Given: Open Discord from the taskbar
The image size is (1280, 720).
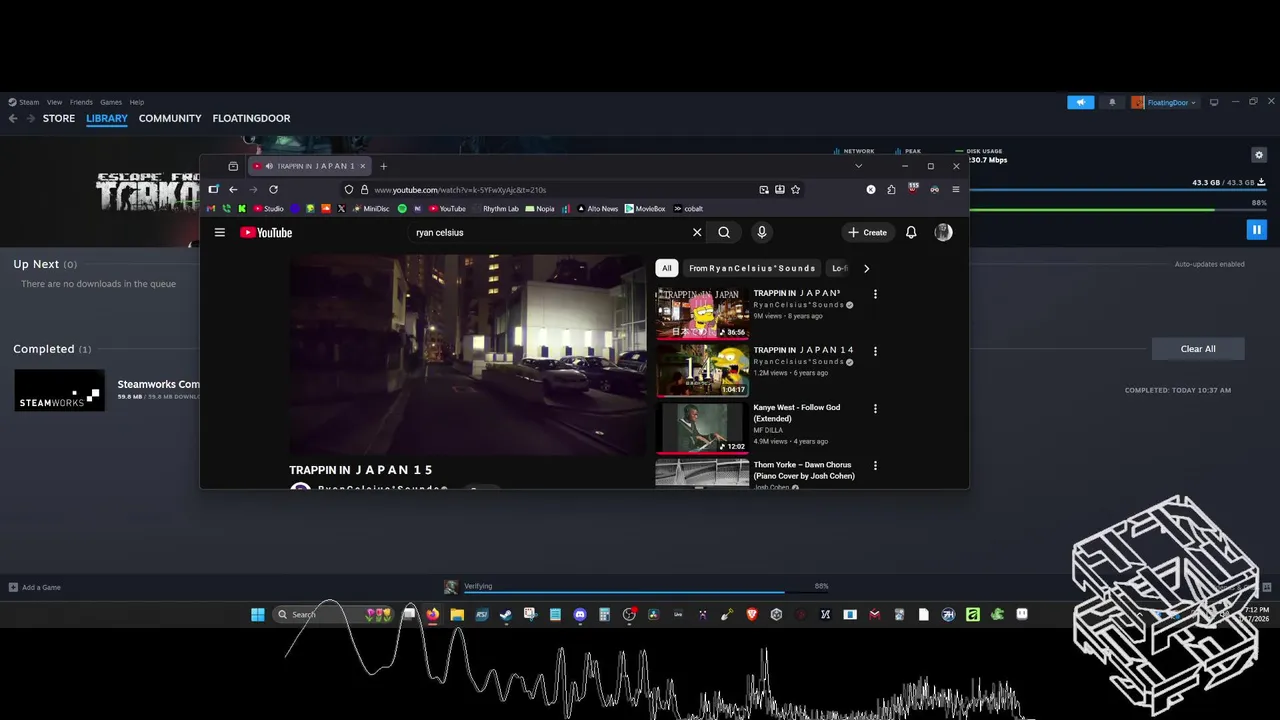Looking at the screenshot, I should (580, 614).
